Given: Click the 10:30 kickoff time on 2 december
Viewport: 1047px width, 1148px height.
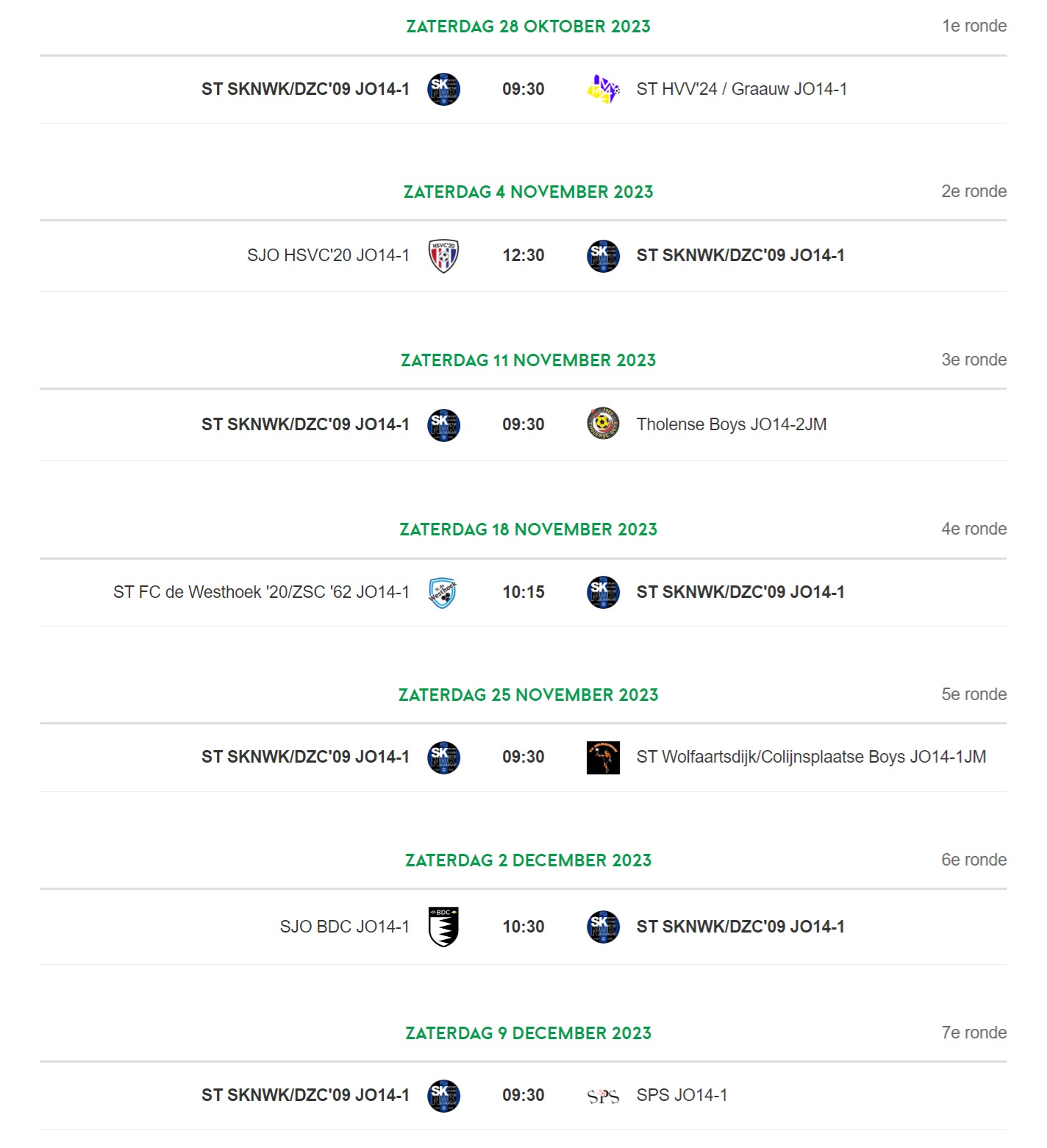Looking at the screenshot, I should tap(523, 927).
